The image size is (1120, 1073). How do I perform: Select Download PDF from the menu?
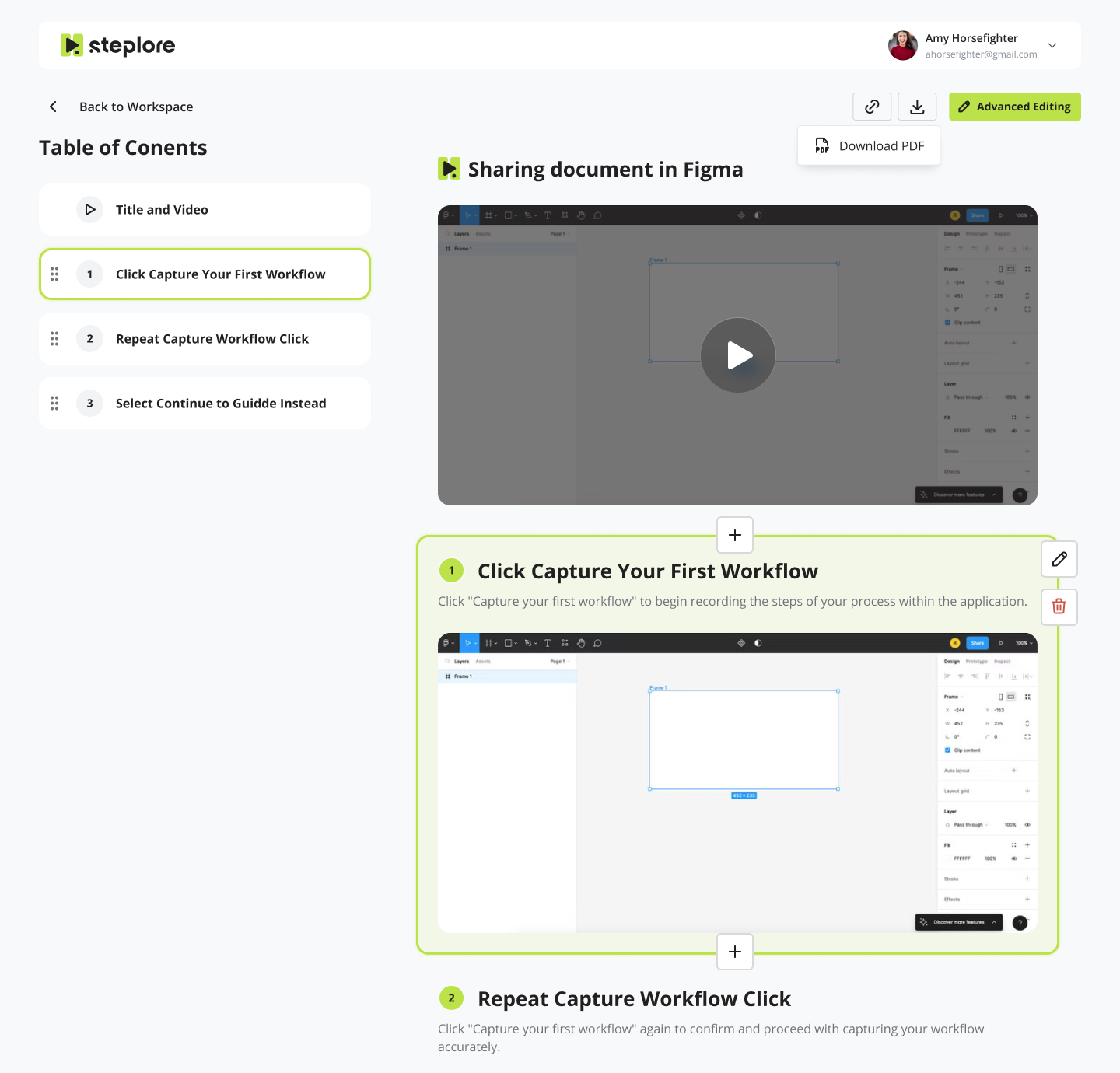click(x=881, y=145)
